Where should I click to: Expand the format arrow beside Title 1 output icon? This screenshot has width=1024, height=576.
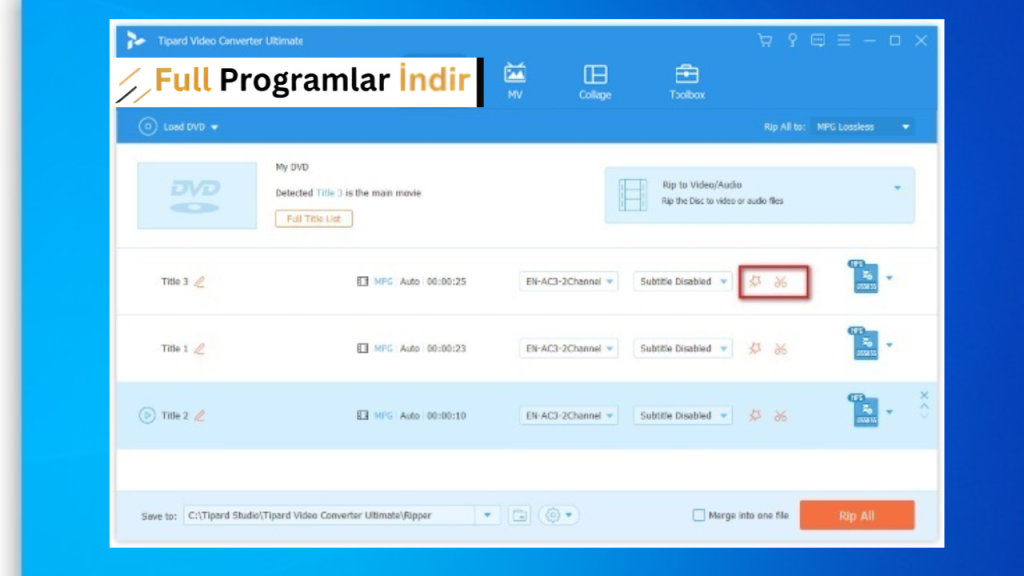pyautogui.click(x=889, y=345)
